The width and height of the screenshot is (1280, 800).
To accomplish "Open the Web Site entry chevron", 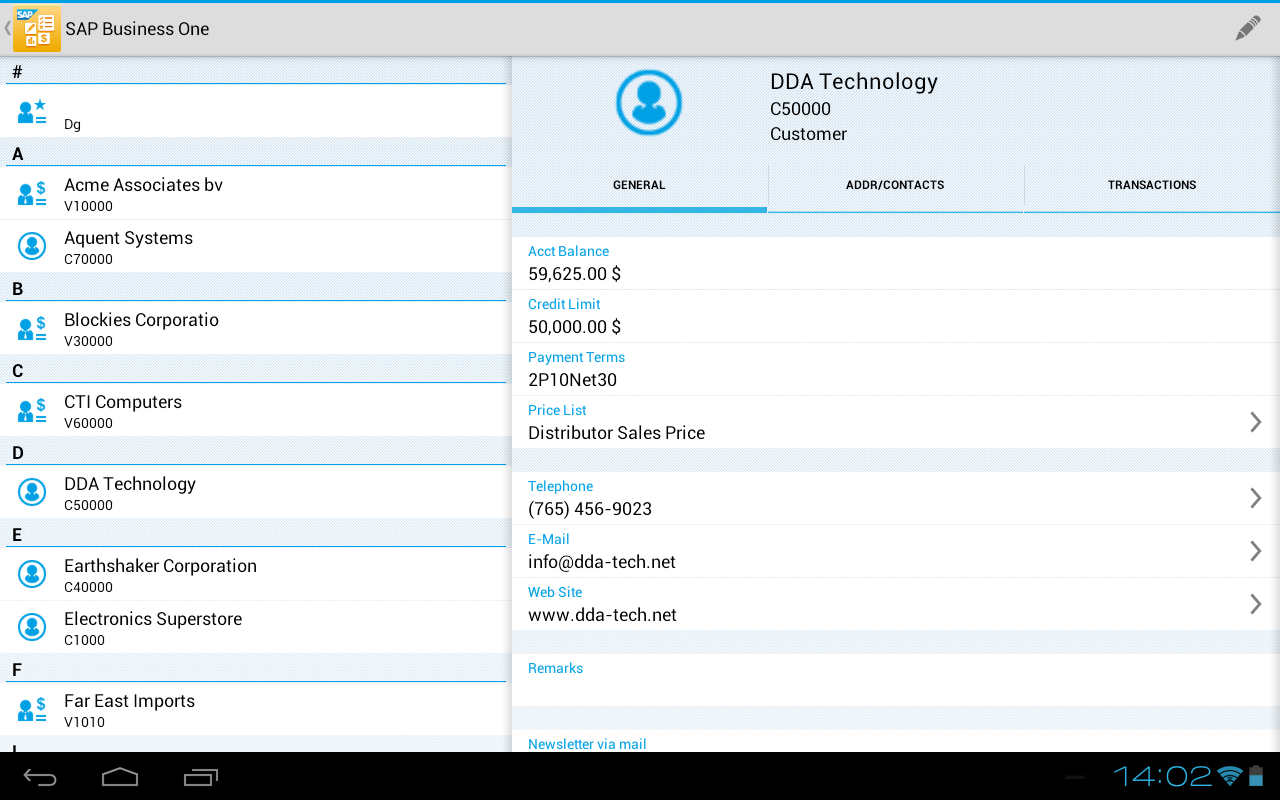I will [1256, 604].
